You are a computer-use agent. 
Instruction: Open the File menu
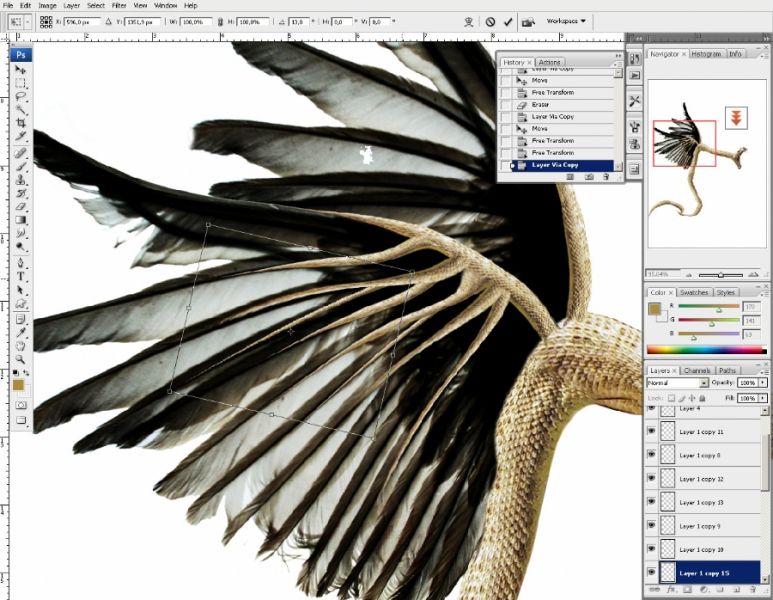(x=8, y=5)
